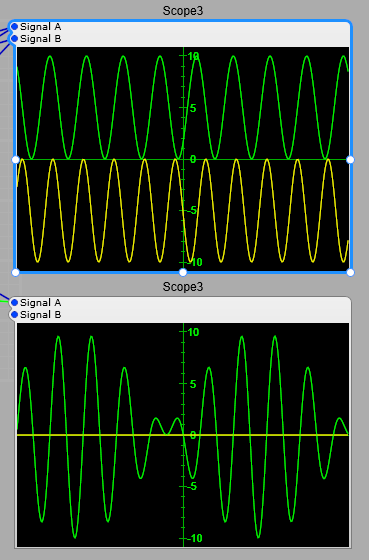369x560 pixels.
Task: Select the upper Scope3 title label
Action: coord(183,11)
